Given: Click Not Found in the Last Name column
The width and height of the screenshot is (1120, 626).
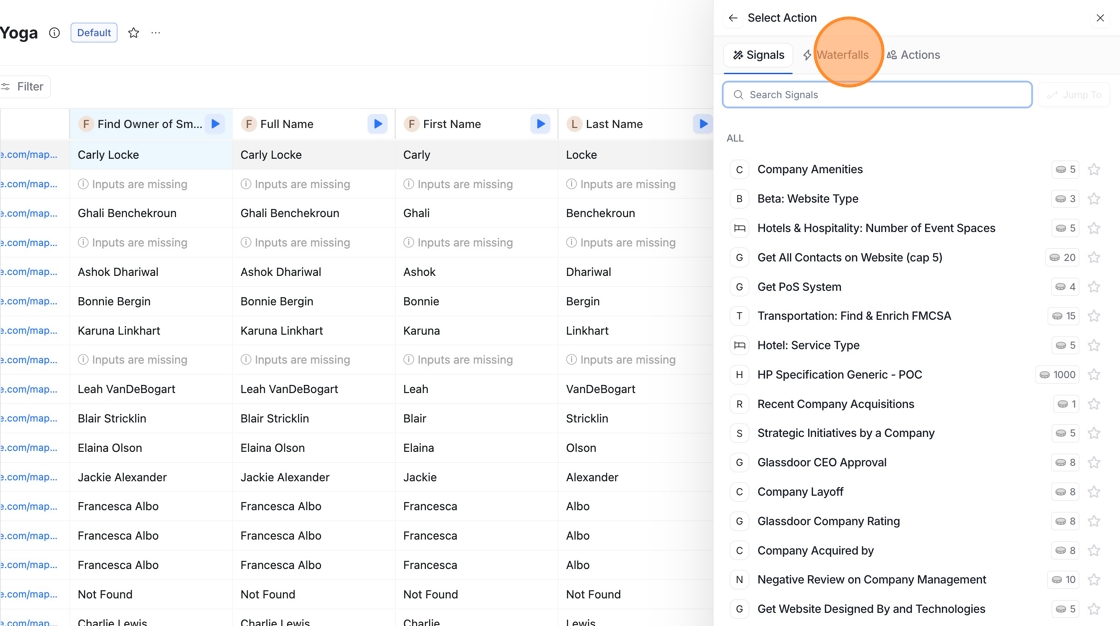Looking at the screenshot, I should [x=593, y=594].
